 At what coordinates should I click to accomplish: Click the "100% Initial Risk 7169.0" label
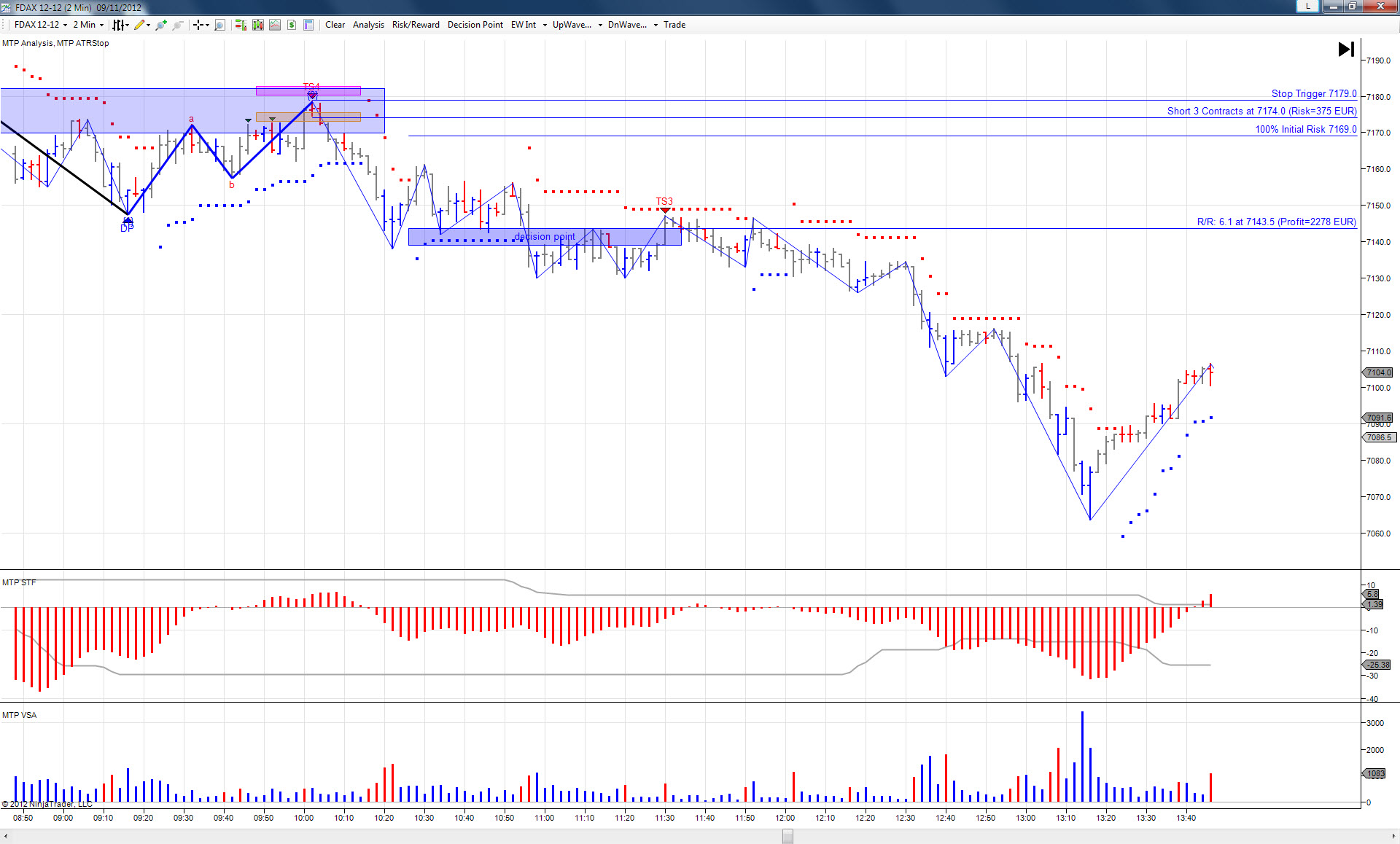pos(1306,129)
